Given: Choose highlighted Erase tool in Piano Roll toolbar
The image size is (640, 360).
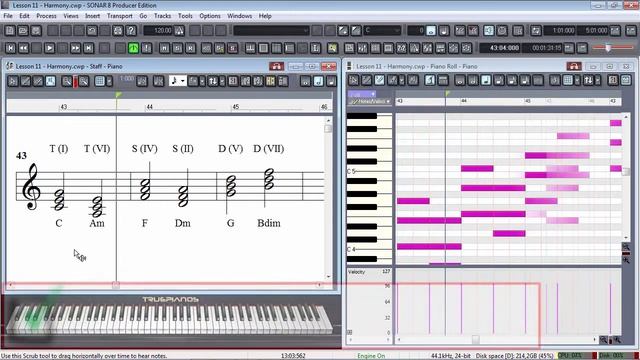Looking at the screenshot, I should click(380, 80).
